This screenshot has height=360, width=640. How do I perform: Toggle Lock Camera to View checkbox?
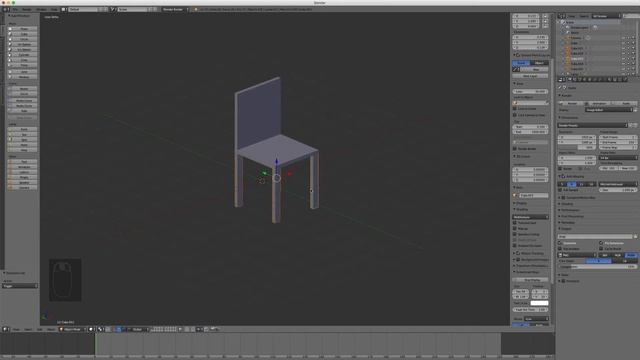[515, 115]
